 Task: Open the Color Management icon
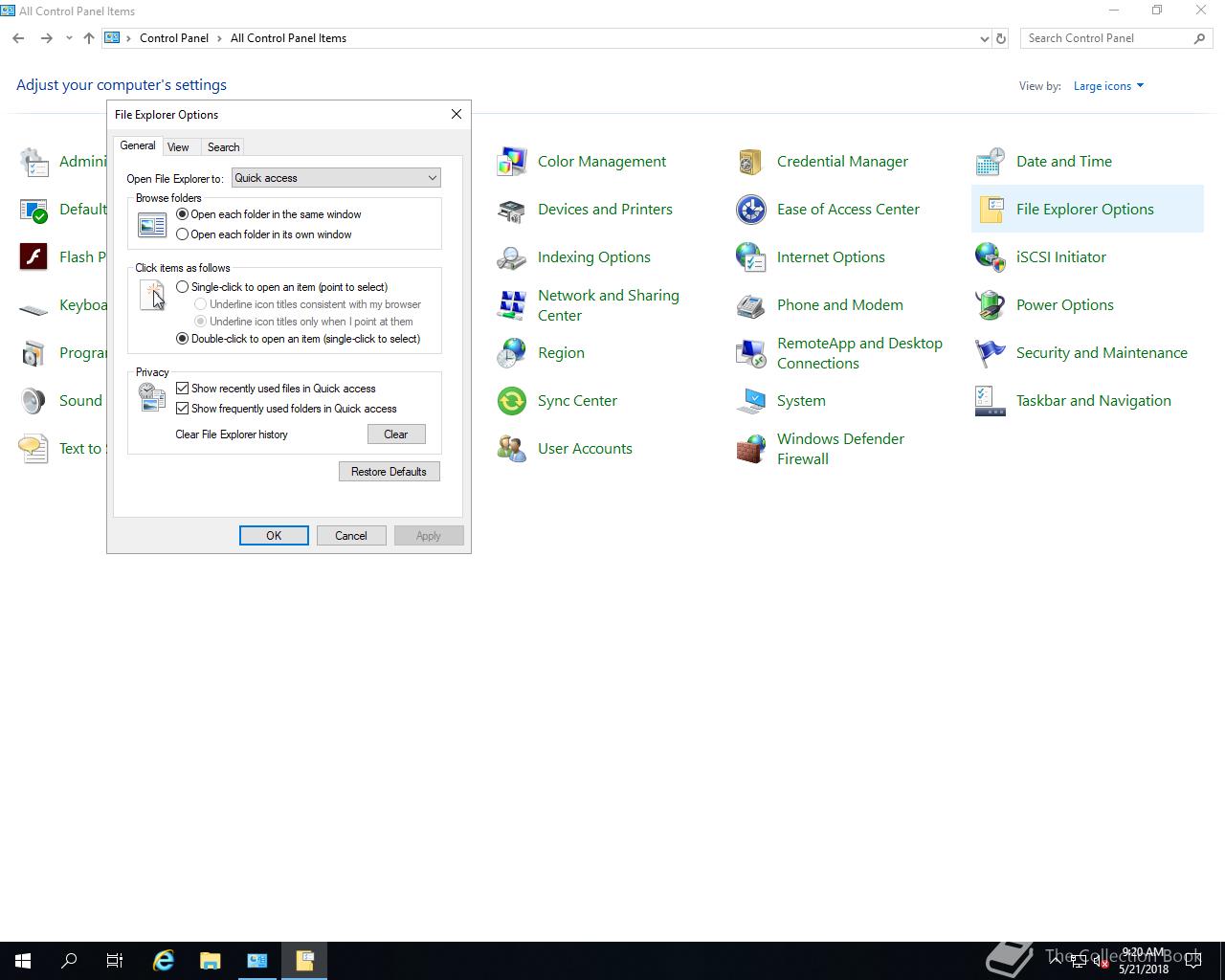(512, 162)
